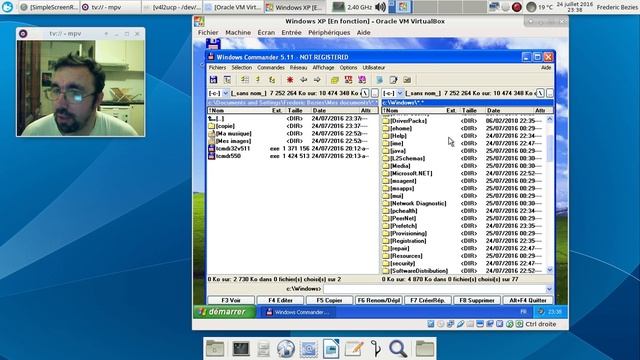Open the terminal from the bottom dock
The width and height of the screenshot is (640, 360).
(x=241, y=349)
